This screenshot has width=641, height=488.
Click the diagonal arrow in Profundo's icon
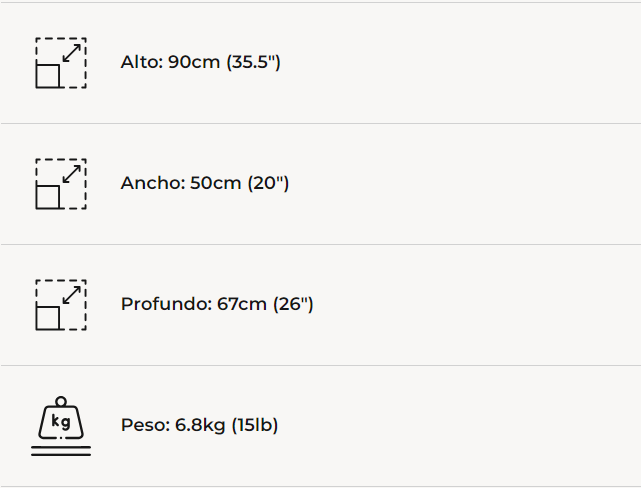[x=71, y=295]
